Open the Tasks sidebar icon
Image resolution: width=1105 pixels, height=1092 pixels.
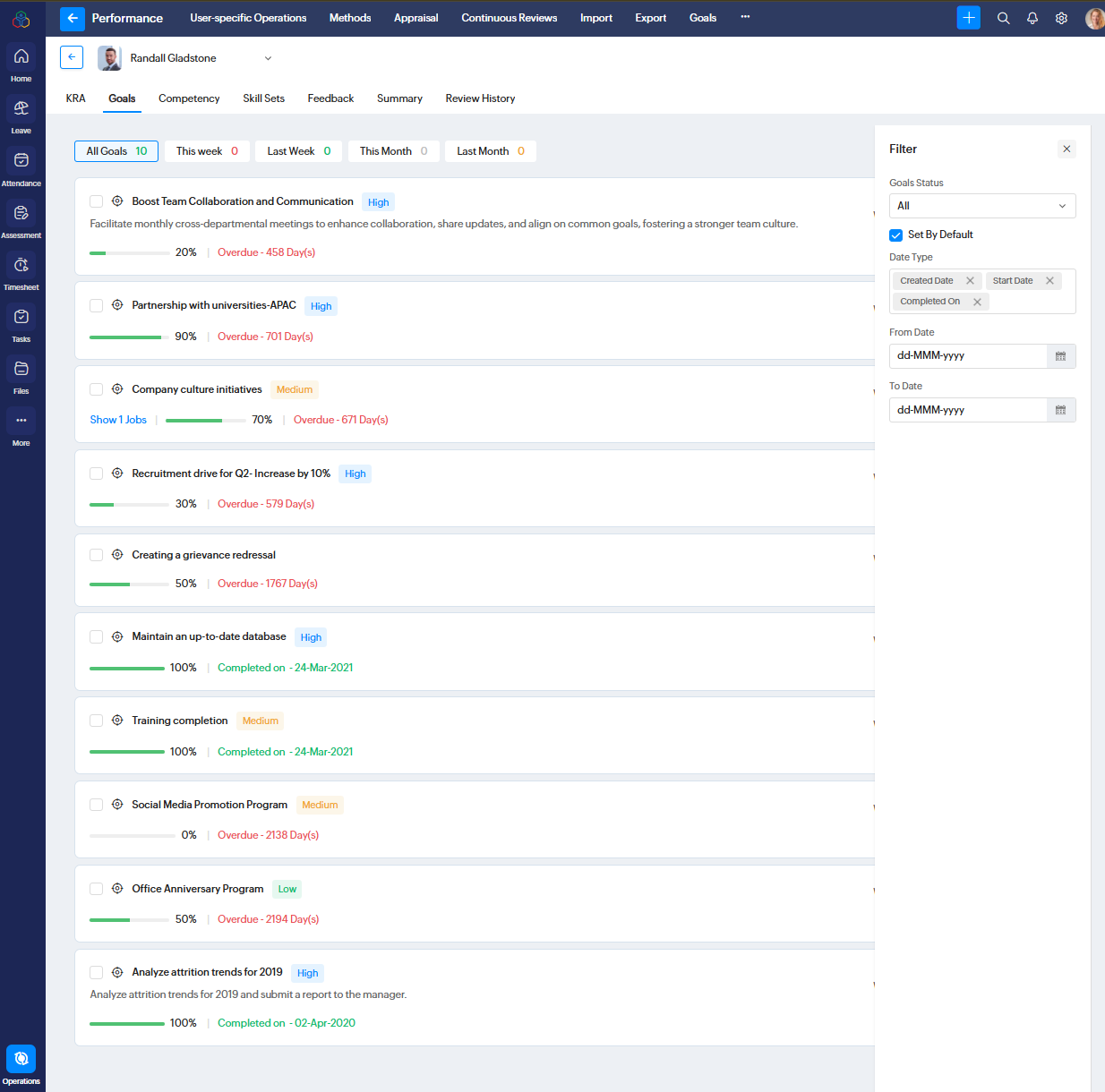21,317
